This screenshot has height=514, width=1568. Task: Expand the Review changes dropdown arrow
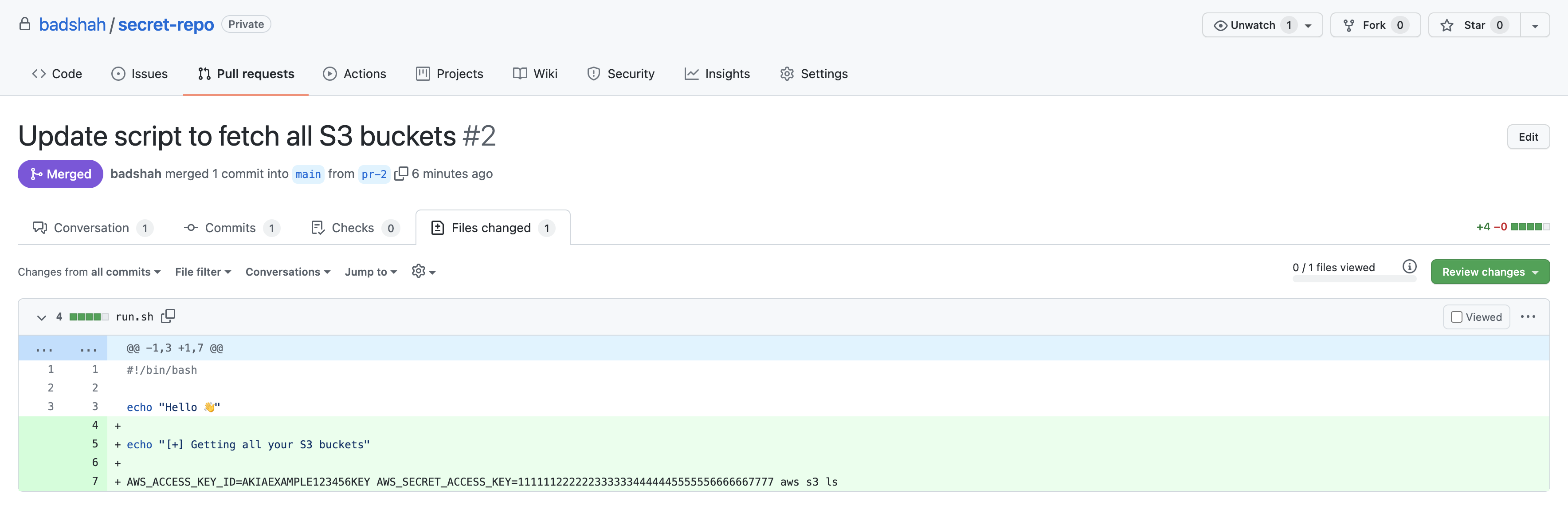coord(1535,272)
